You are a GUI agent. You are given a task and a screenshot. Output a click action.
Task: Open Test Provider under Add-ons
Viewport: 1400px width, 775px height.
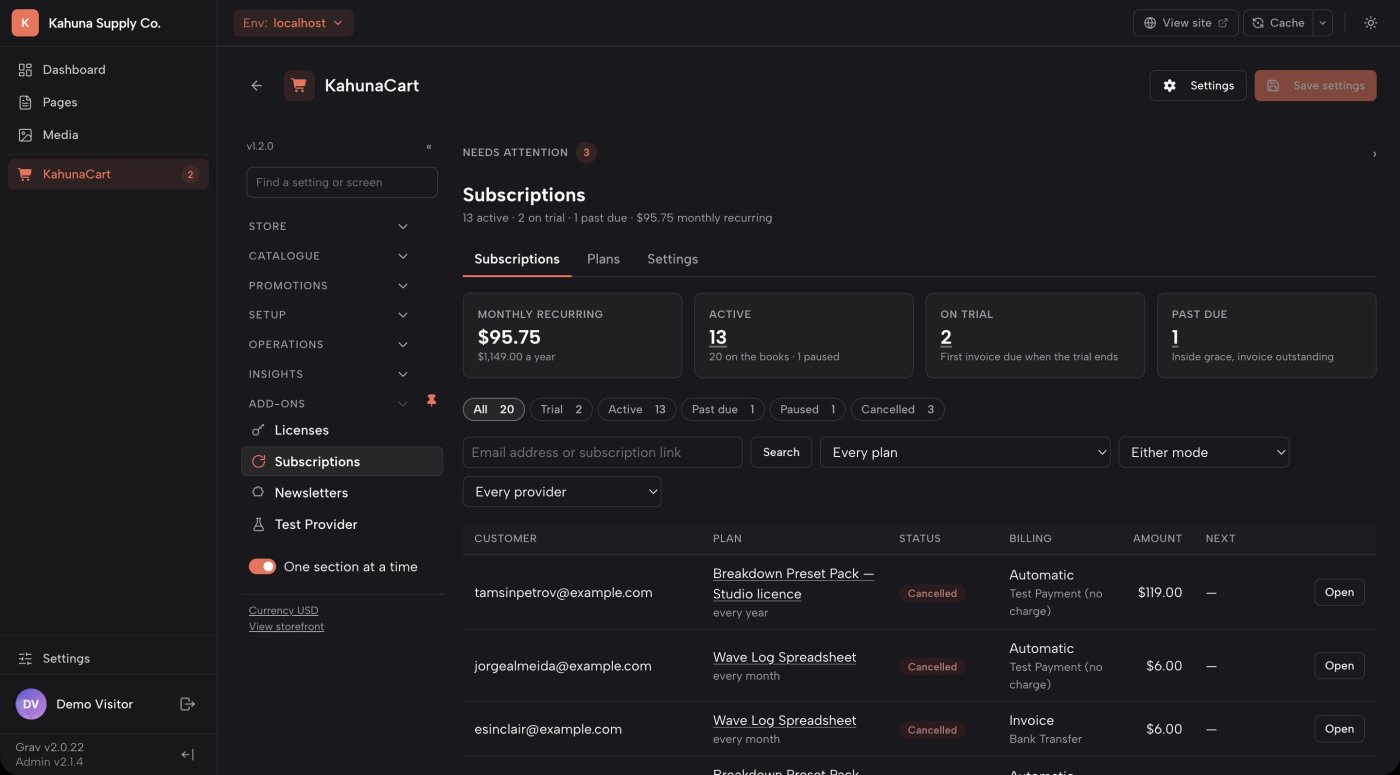(342, 524)
